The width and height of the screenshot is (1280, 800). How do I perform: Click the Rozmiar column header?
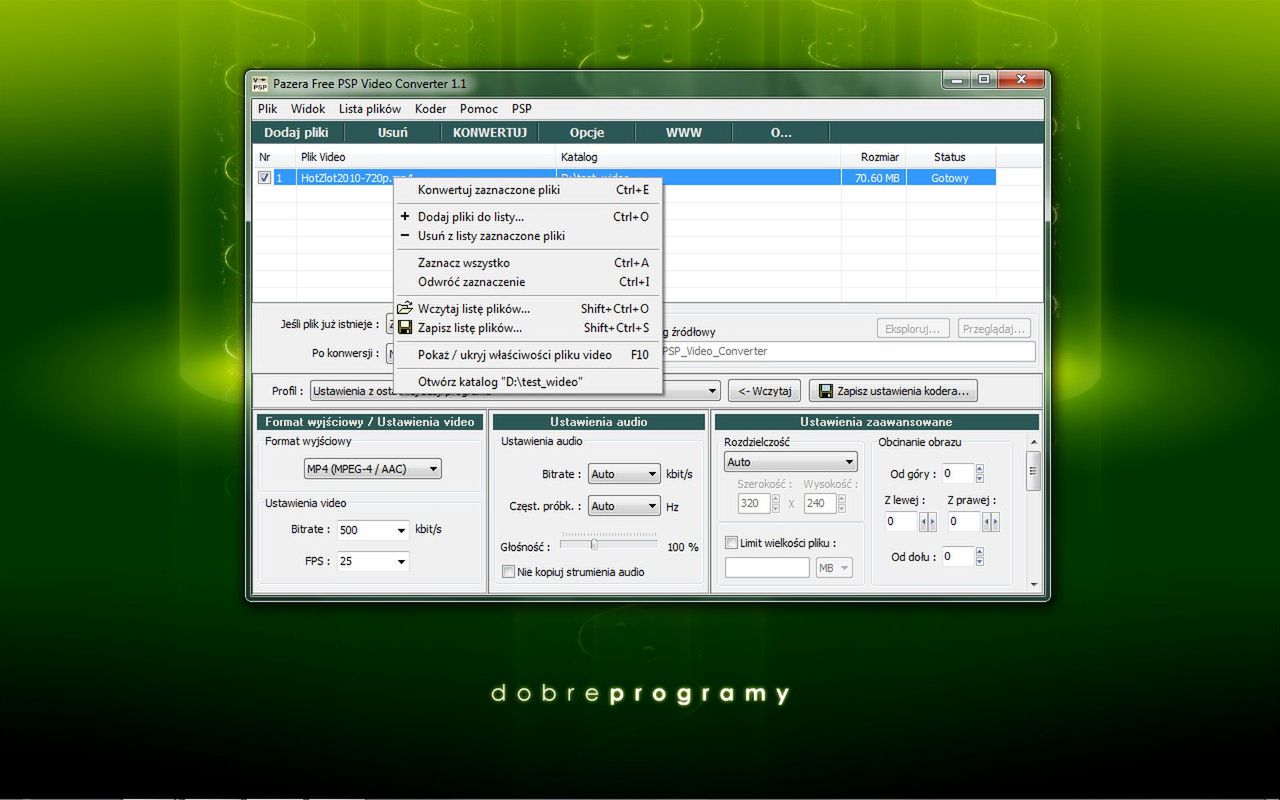click(873, 157)
